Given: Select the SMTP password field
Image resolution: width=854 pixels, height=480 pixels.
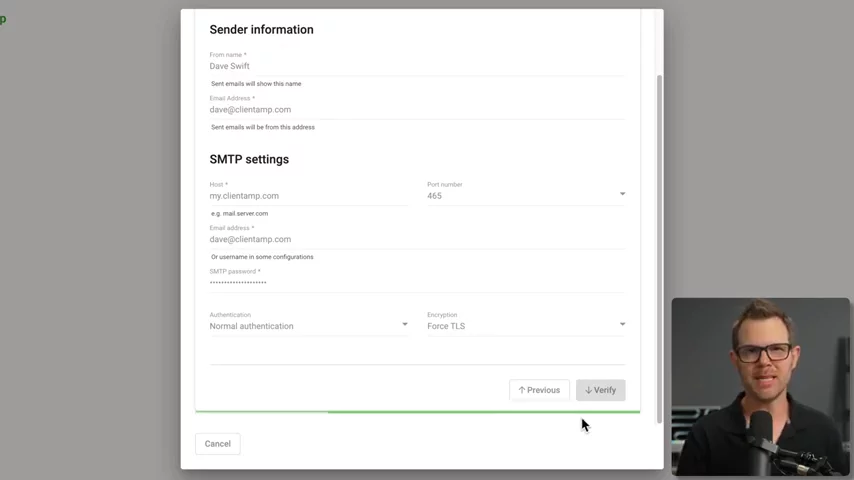Looking at the screenshot, I should point(415,283).
